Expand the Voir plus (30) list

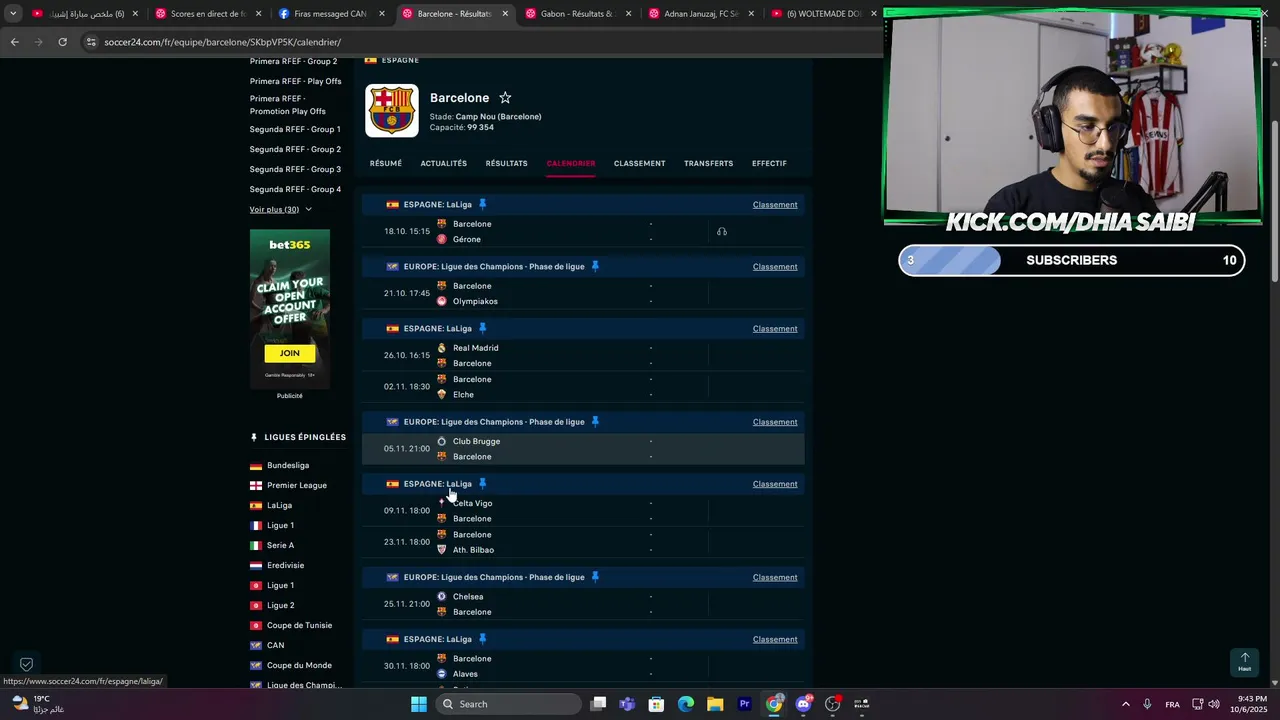coord(280,209)
